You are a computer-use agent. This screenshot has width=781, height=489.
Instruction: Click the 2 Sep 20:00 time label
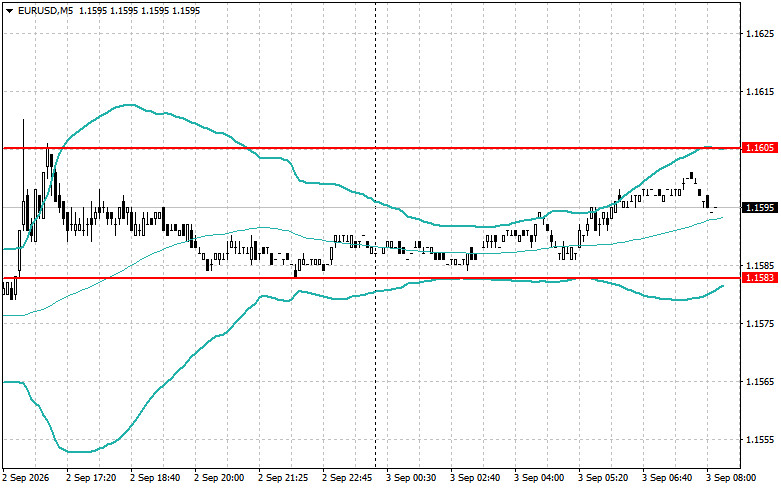[x=219, y=478]
